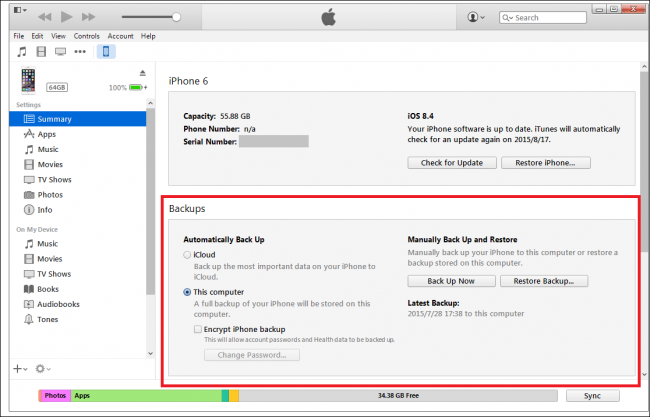Select Summary in Settings sidebar
Screen dimensions: 650x417
click(x=78, y=119)
